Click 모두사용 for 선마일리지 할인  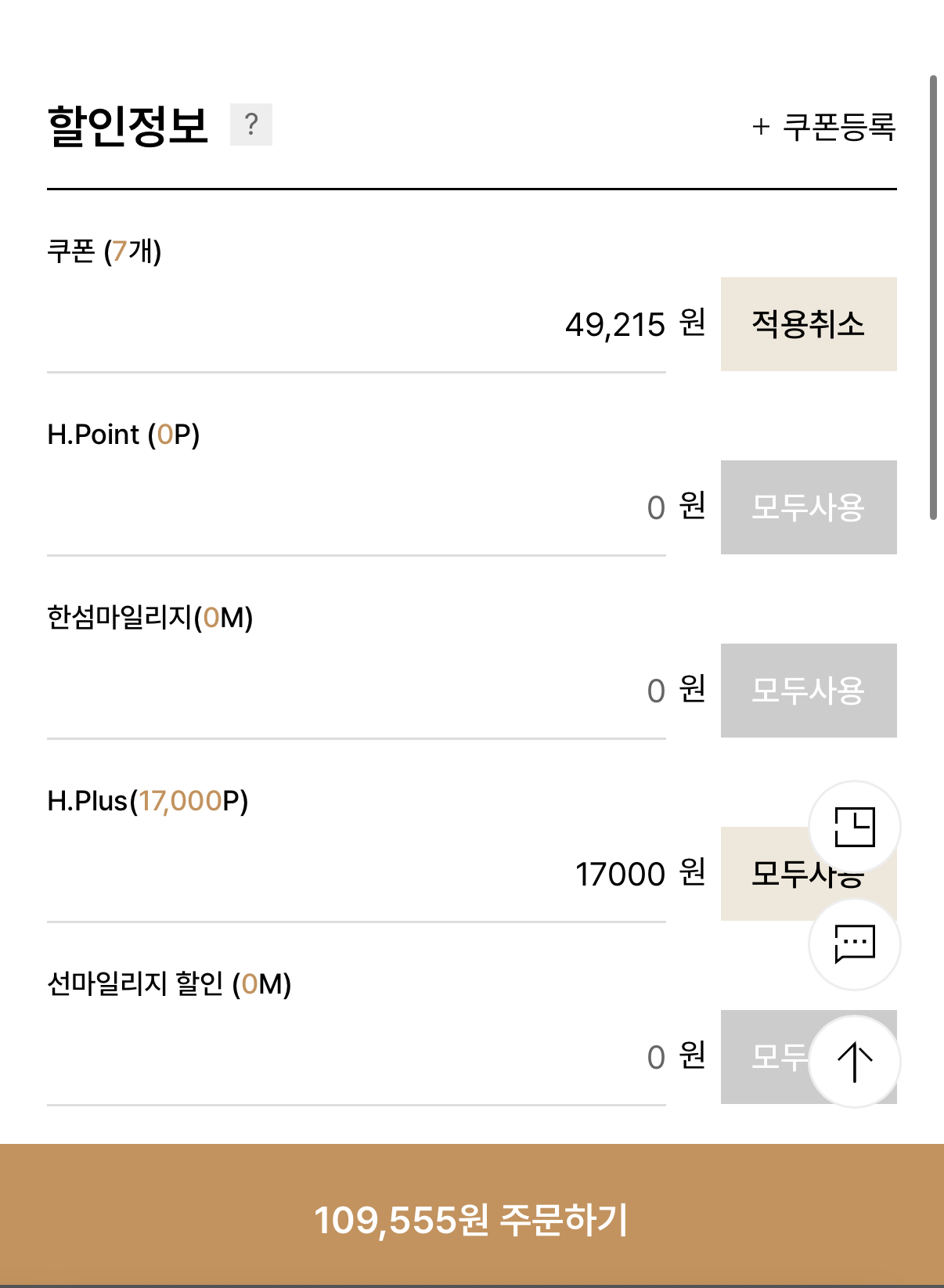click(x=763, y=1057)
